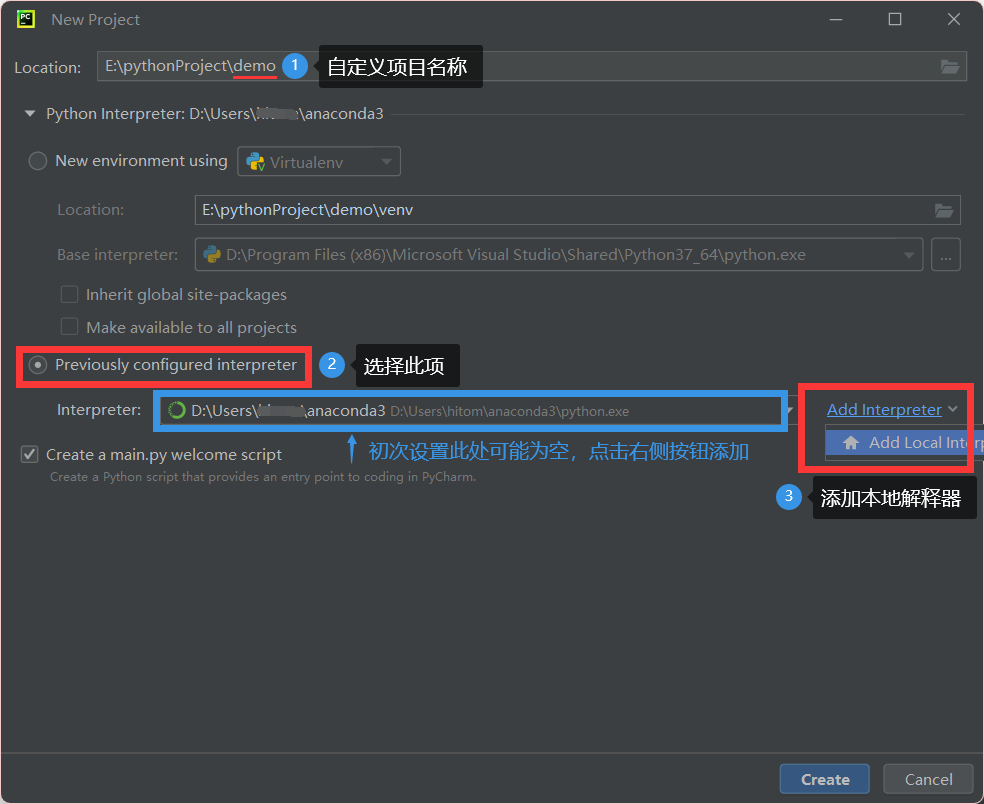984x804 pixels.
Task: Click the Python icon in Base interpreter field
Action: click(212, 254)
